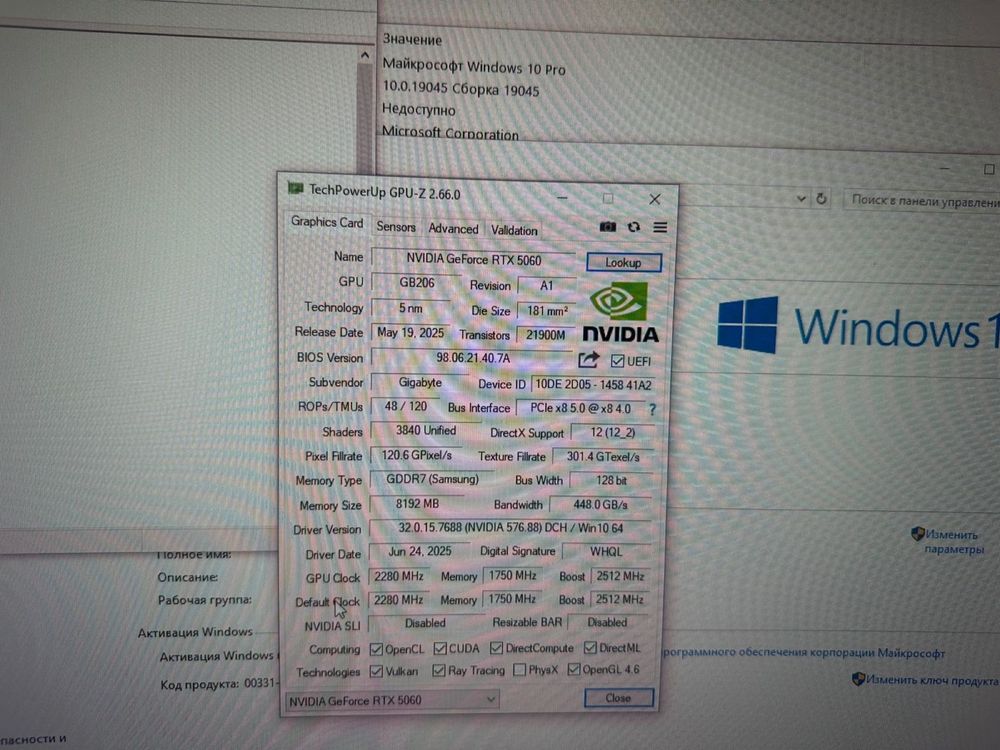Toggle the CUDA checkbox
Screen dimensions: 1000x750
pos(439,649)
